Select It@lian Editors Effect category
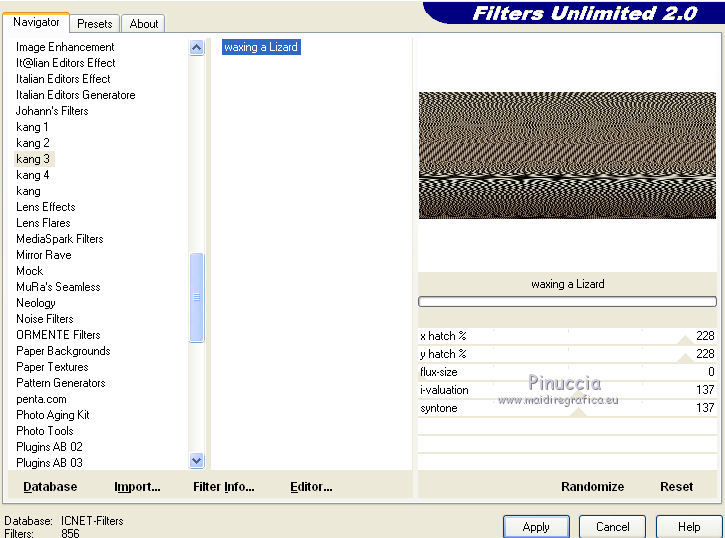The height and width of the screenshot is (538, 725). click(x=66, y=63)
